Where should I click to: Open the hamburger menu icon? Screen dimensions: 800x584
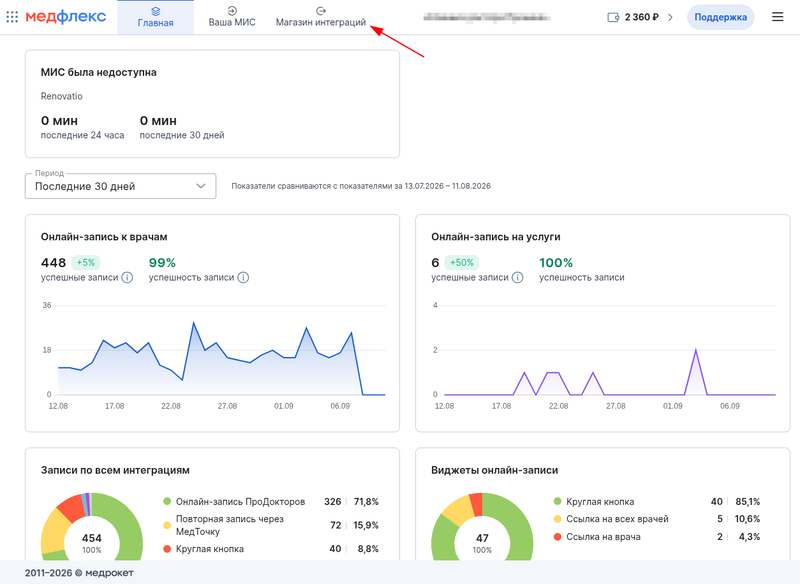pyautogui.click(x=777, y=17)
